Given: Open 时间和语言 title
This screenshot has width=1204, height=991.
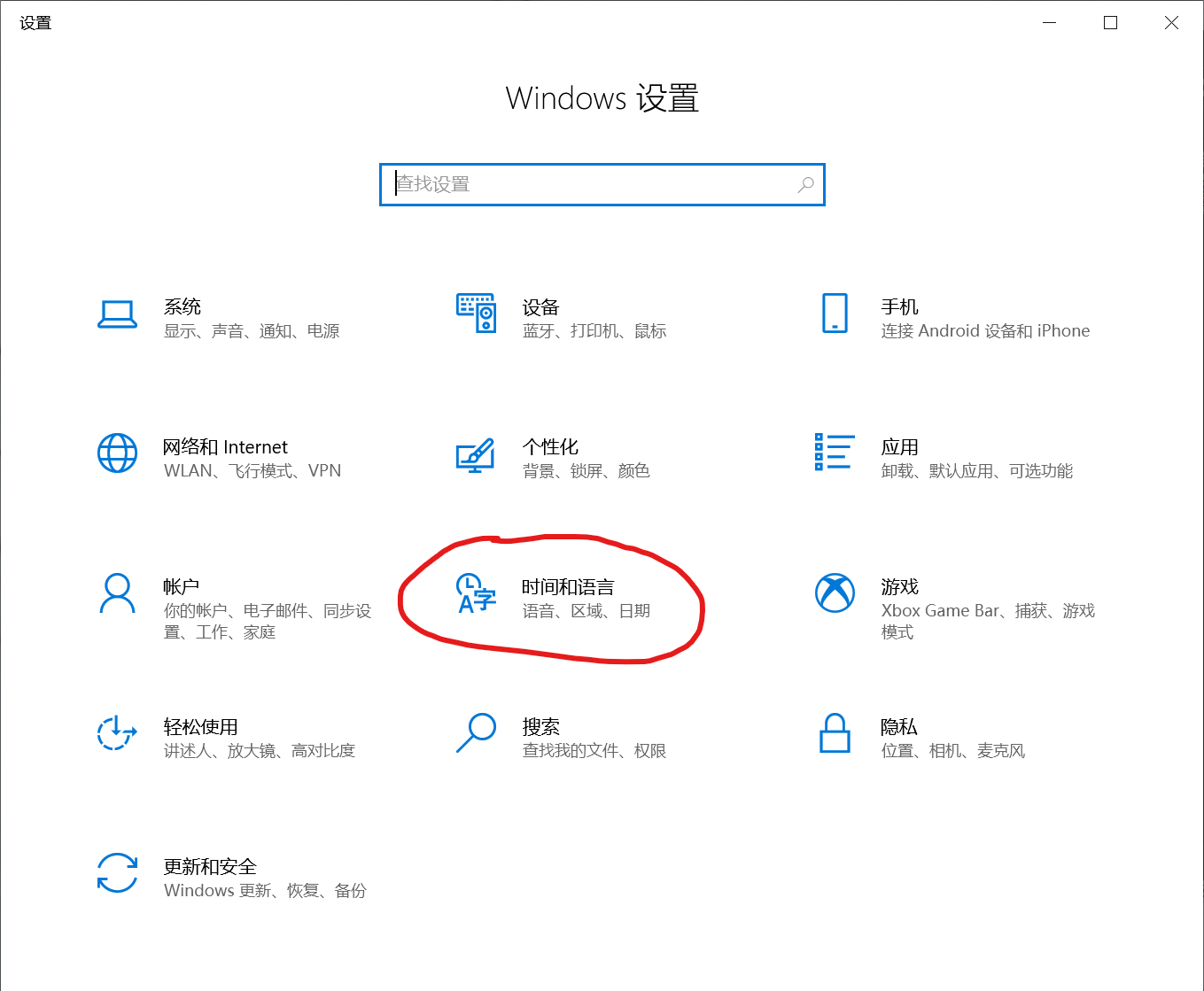Looking at the screenshot, I should coord(568,587).
